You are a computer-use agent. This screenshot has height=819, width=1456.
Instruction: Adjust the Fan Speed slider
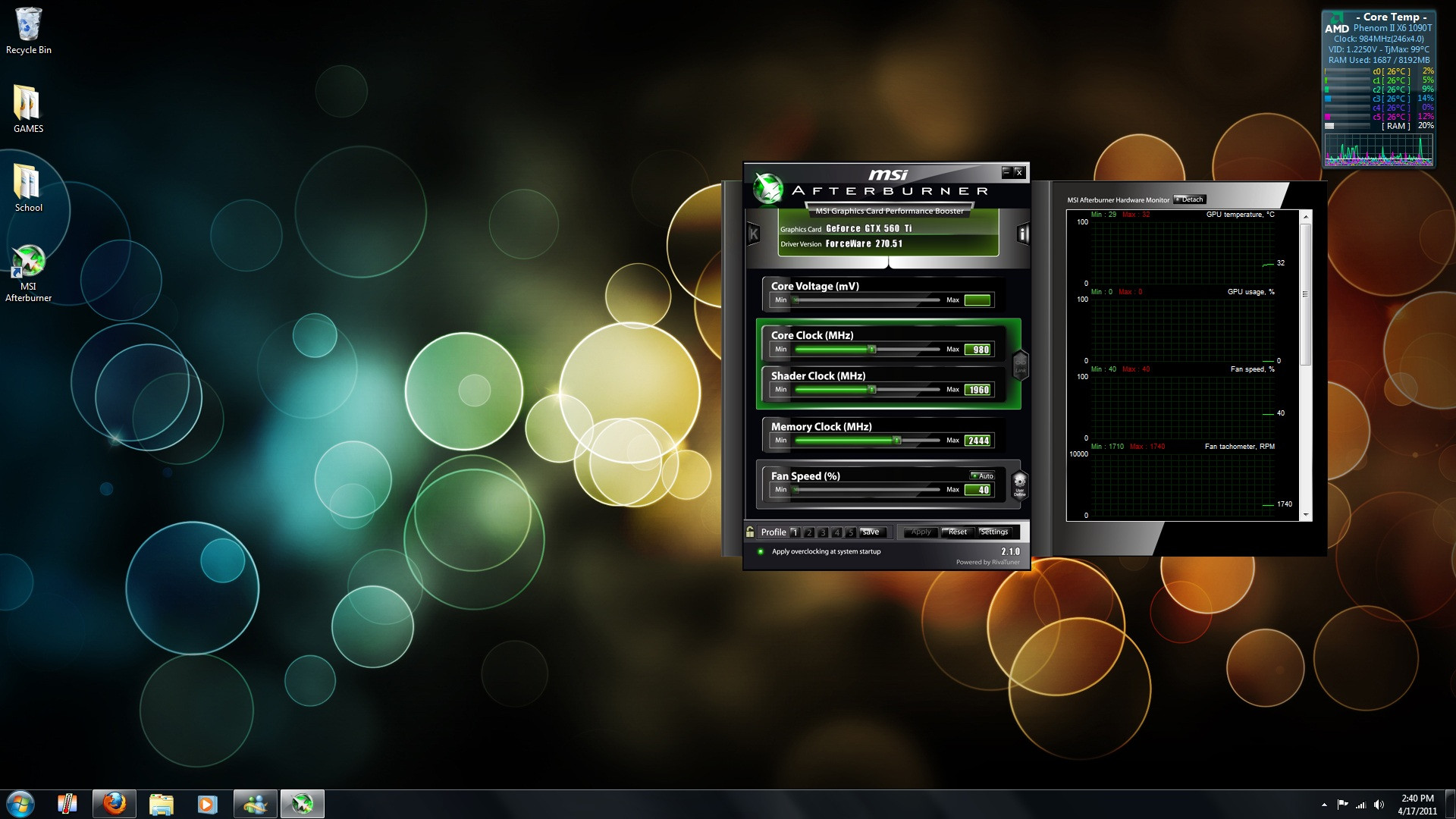tap(868, 490)
